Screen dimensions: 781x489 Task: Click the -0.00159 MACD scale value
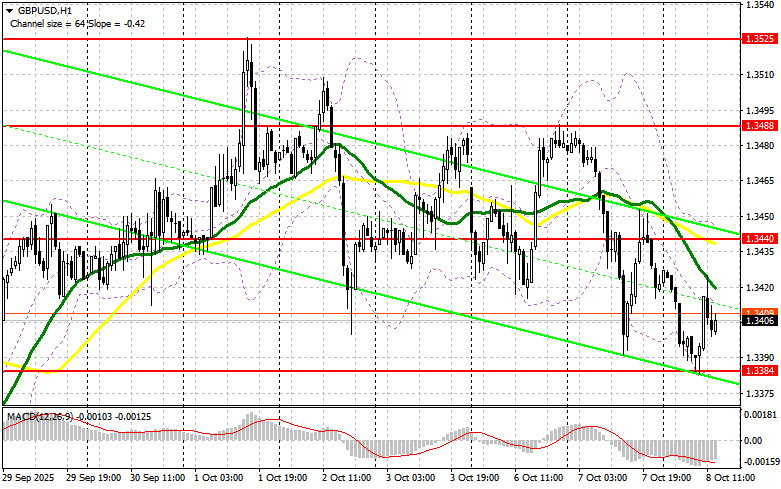click(x=762, y=462)
